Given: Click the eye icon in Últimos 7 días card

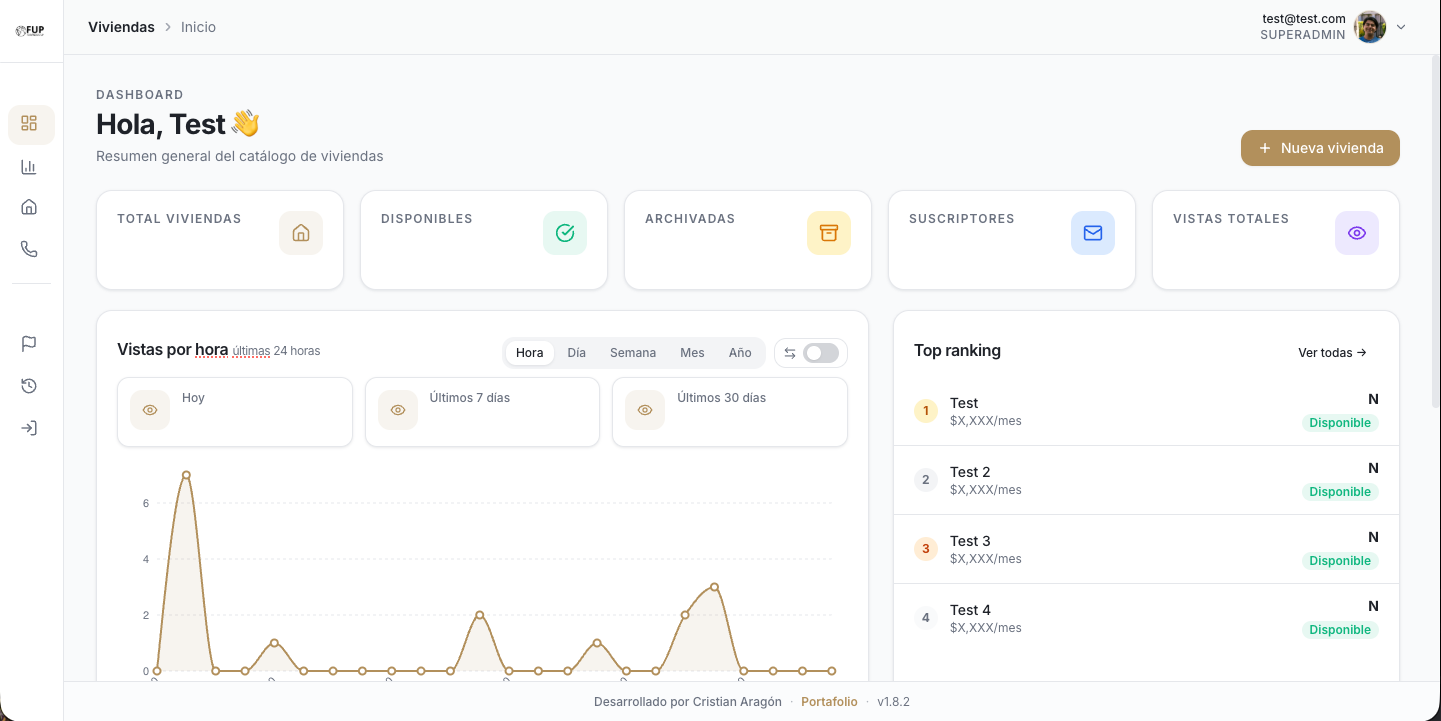Looking at the screenshot, I should tap(398, 410).
